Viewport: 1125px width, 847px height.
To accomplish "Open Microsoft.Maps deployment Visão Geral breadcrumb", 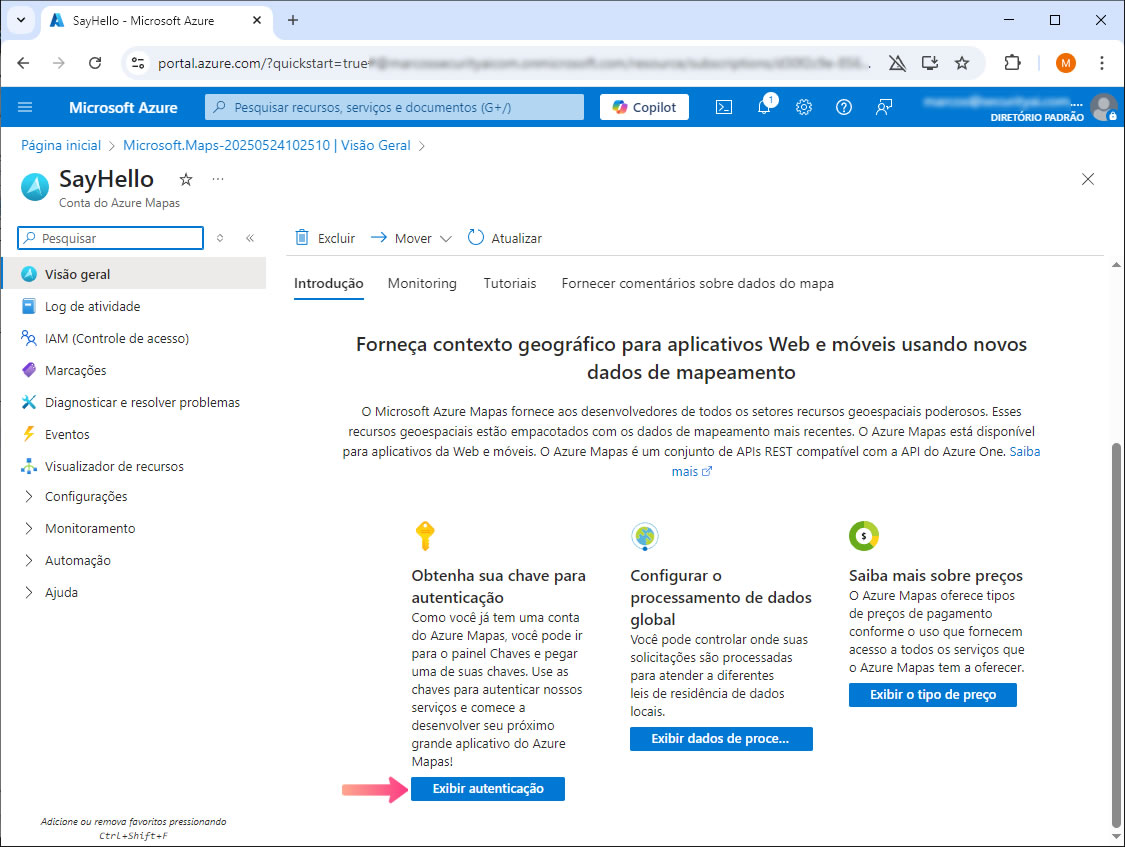I will 267,145.
